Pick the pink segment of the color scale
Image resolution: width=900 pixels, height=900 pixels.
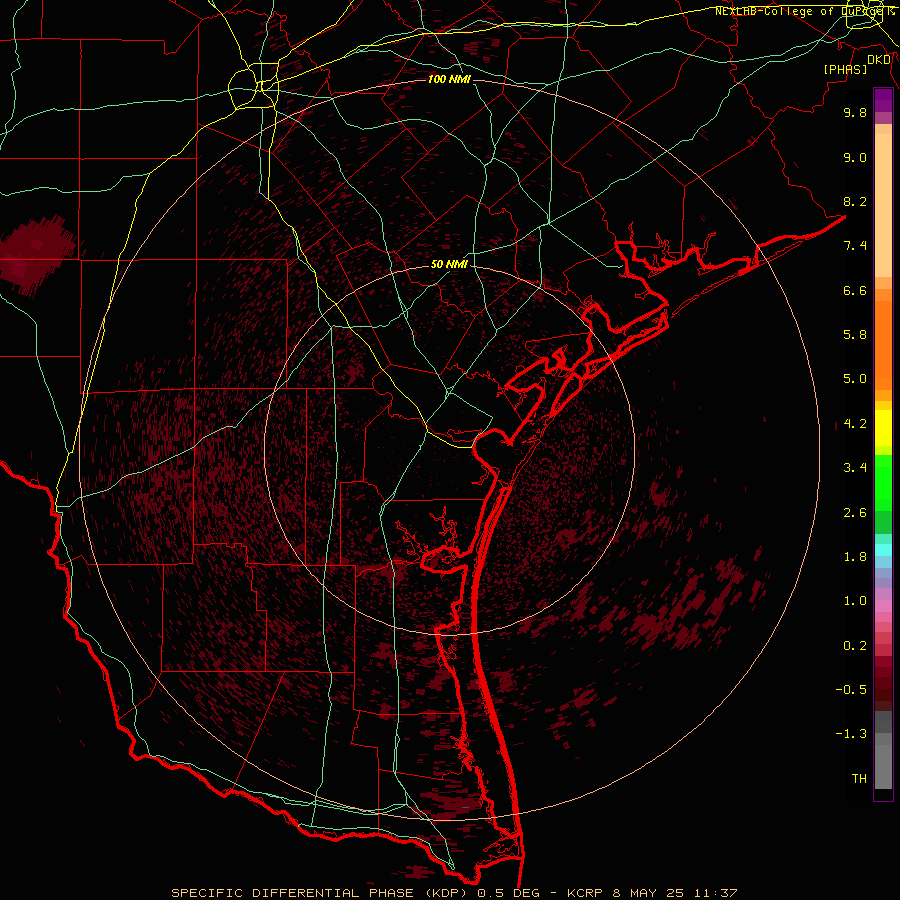[883, 606]
